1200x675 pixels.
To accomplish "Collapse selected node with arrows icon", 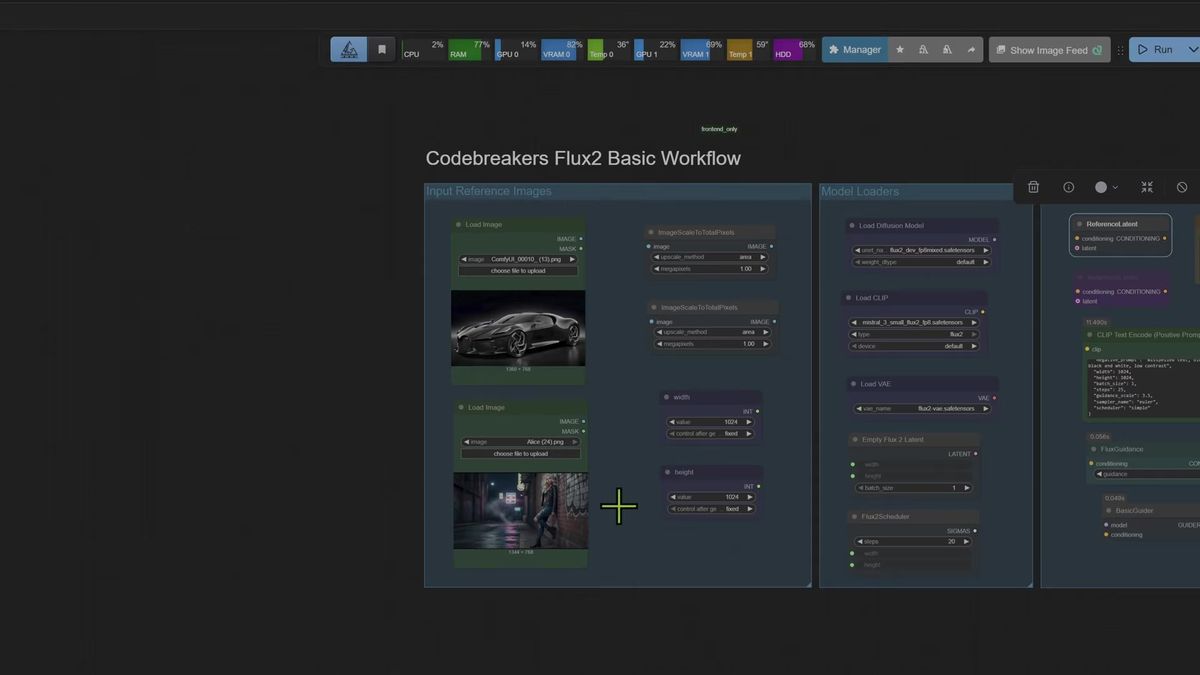I will [1146, 187].
